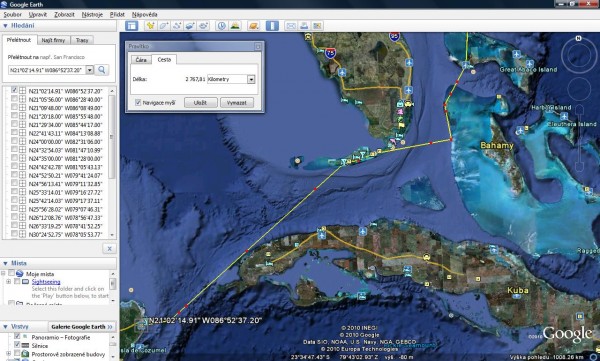Click the search results list scrollbar
Screen dimensions: 600x361
point(112,162)
